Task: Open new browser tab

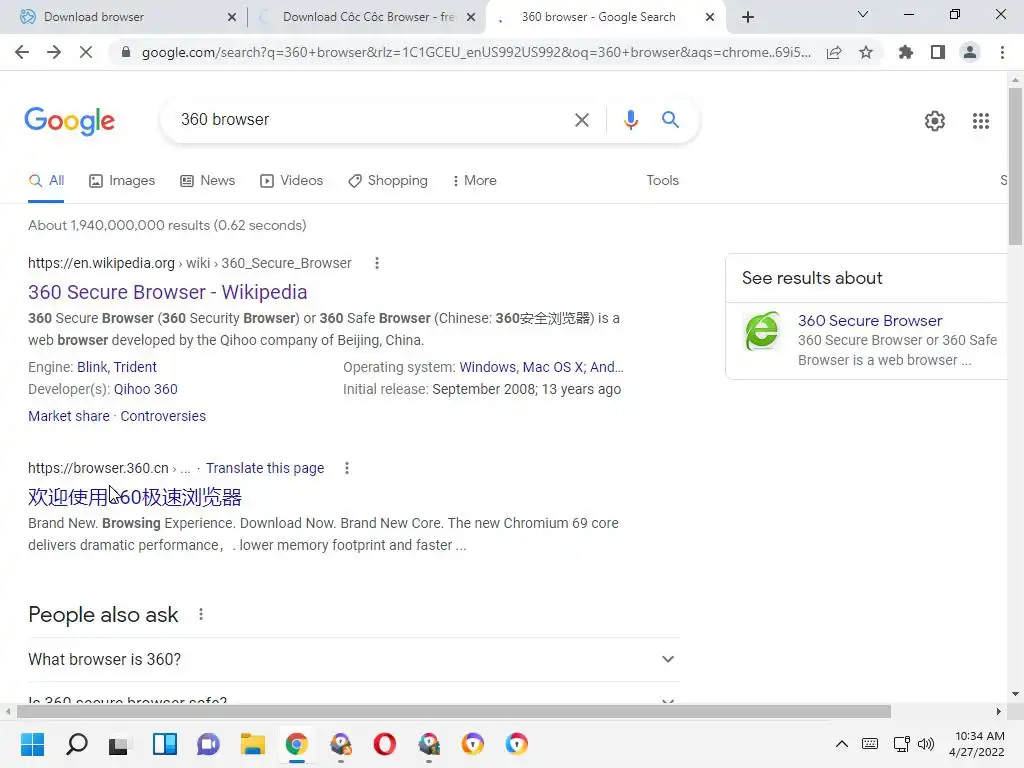Action: point(748,17)
